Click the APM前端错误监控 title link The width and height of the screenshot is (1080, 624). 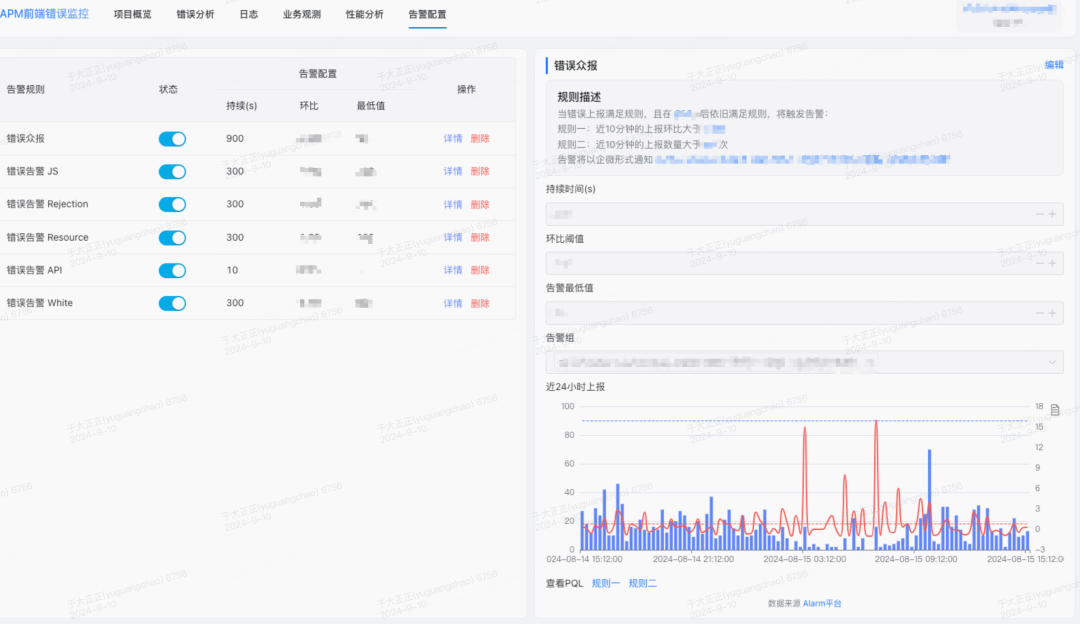click(x=44, y=14)
